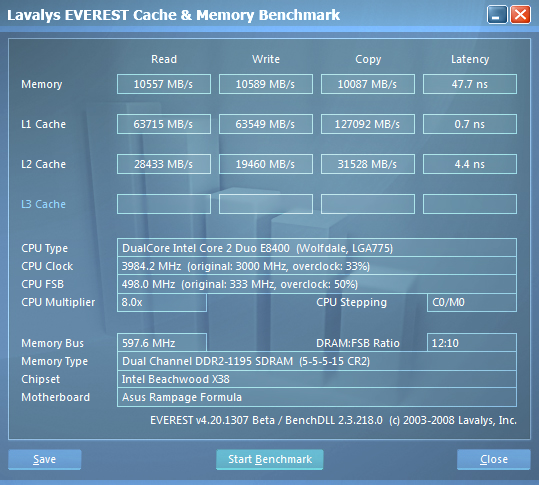Click the Memory Copy 10087 MB/s box
Viewport: 539px width, 485px height.
tap(368, 84)
